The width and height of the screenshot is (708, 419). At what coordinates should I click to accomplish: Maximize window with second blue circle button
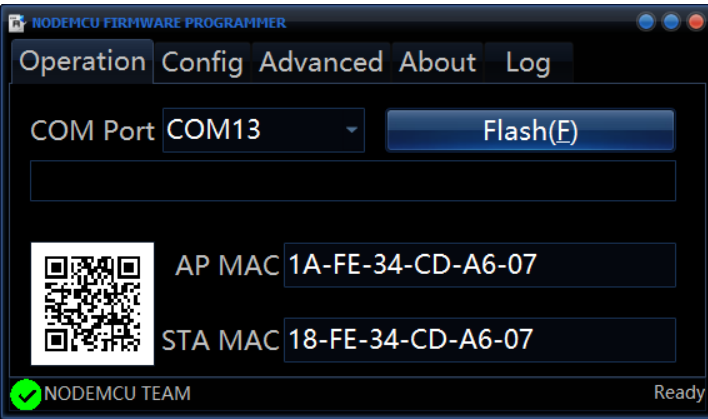[671, 22]
